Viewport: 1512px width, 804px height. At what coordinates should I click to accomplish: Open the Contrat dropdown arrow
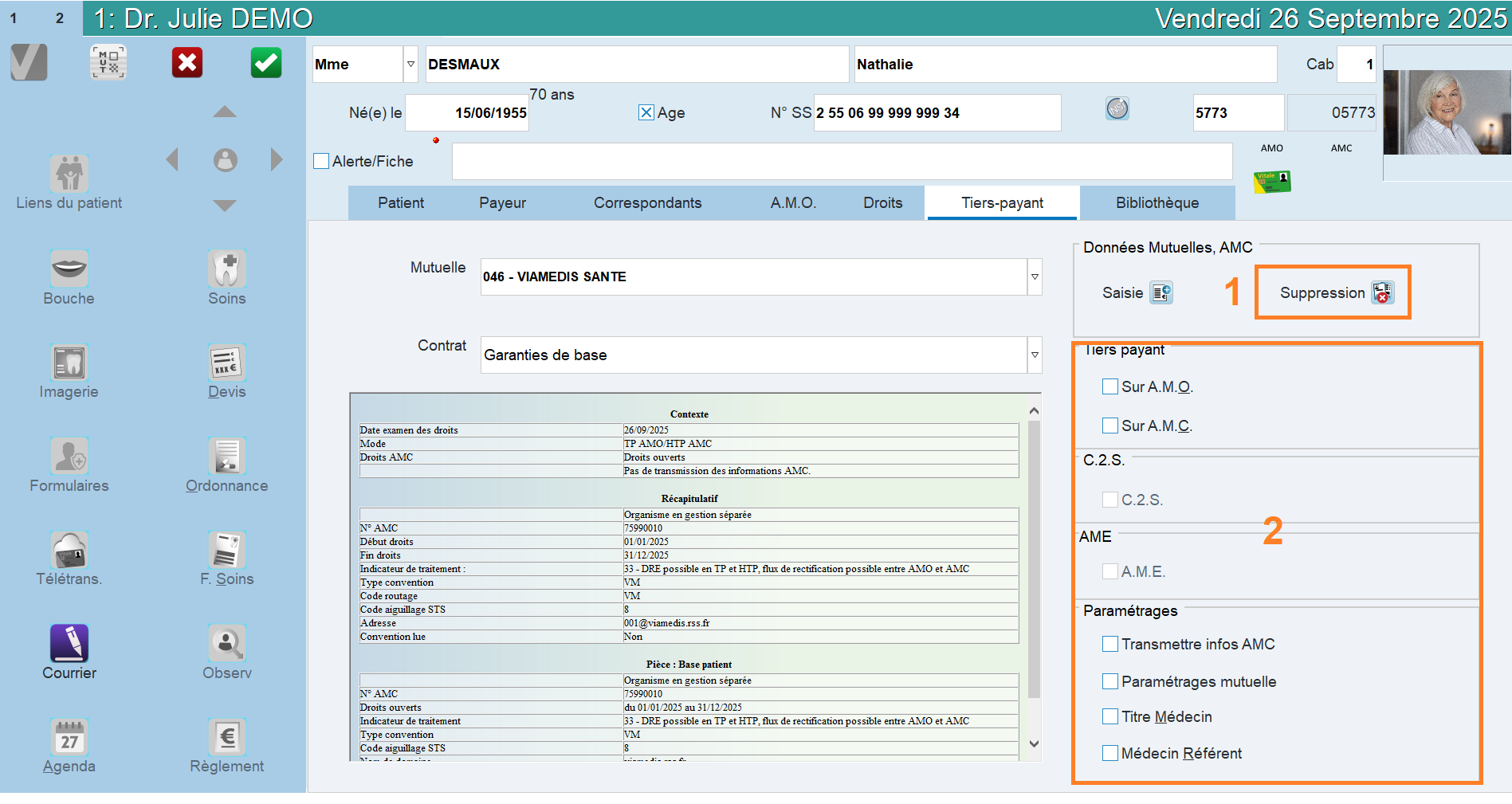[x=1035, y=355]
